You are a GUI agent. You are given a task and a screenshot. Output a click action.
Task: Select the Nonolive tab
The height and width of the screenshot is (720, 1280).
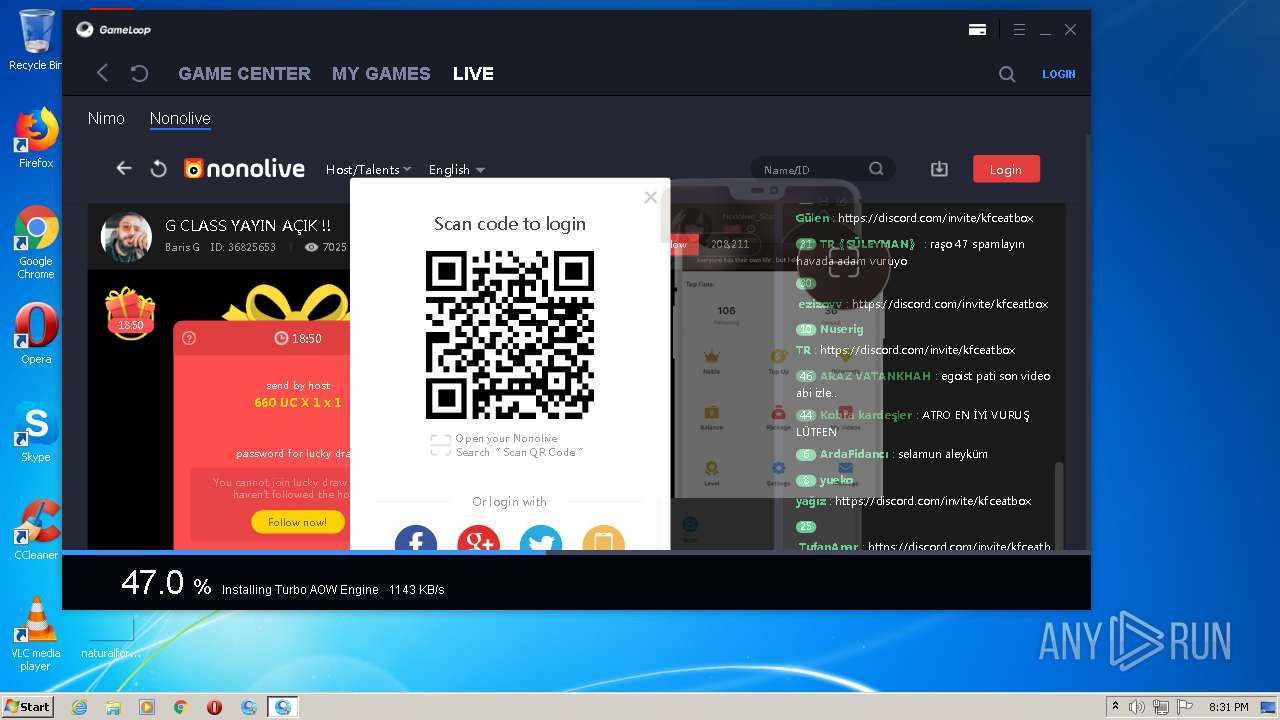tap(180, 118)
